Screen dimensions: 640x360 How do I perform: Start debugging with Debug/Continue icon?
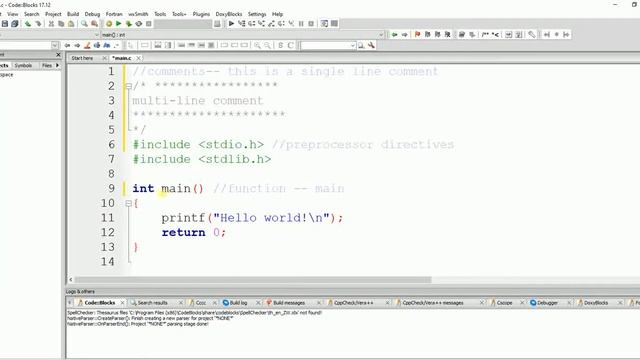click(231, 24)
